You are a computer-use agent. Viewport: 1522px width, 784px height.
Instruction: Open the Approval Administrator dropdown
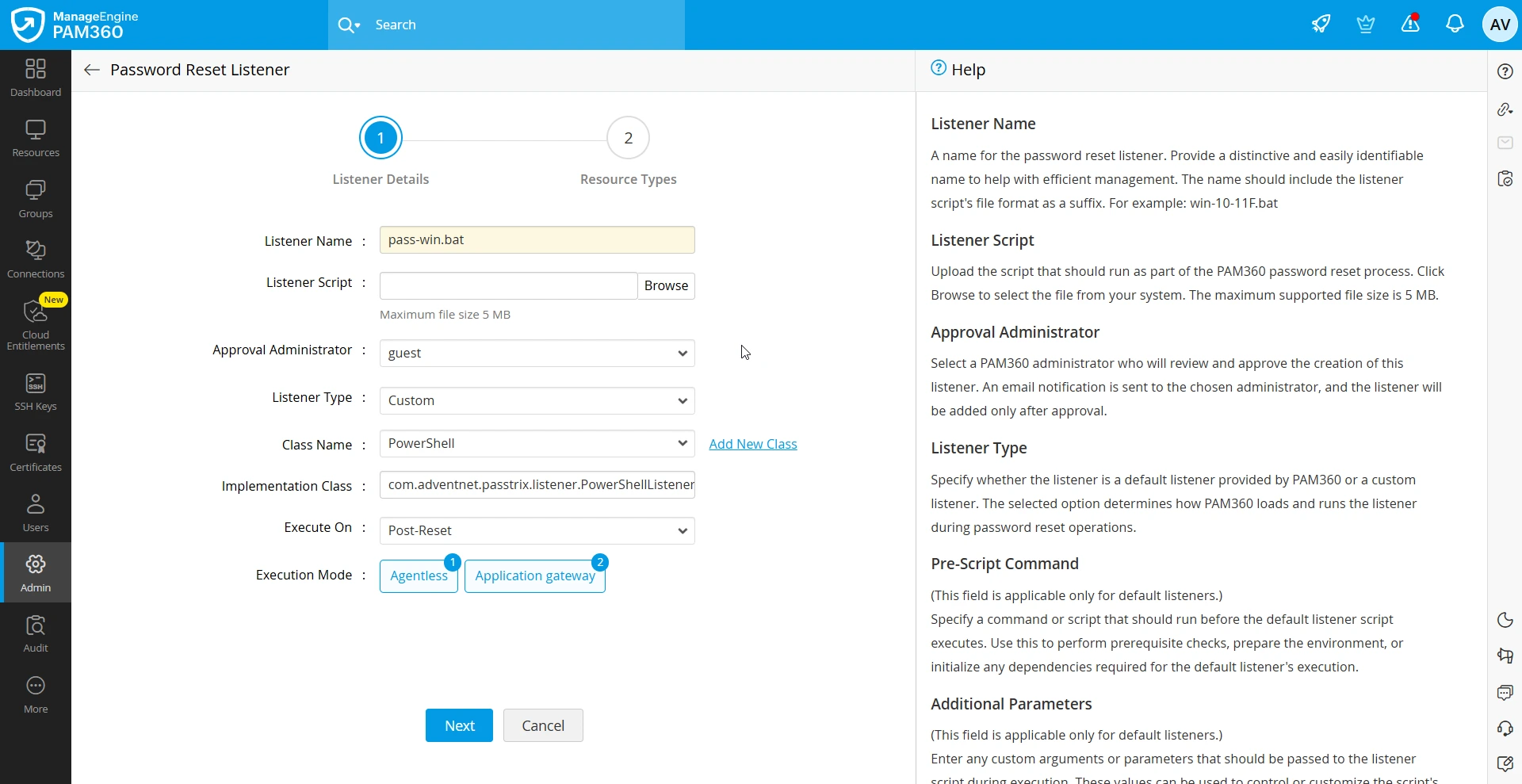click(x=537, y=354)
